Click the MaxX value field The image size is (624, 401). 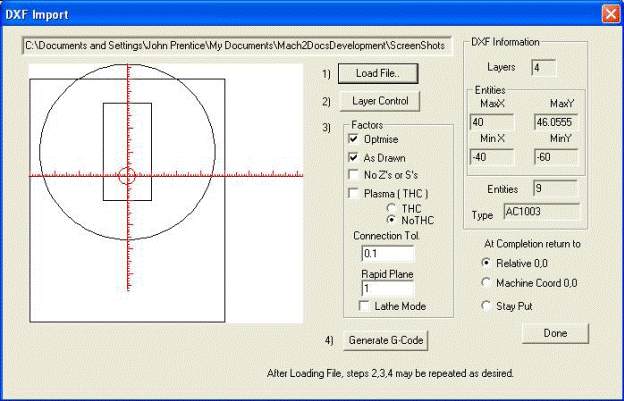(x=491, y=123)
